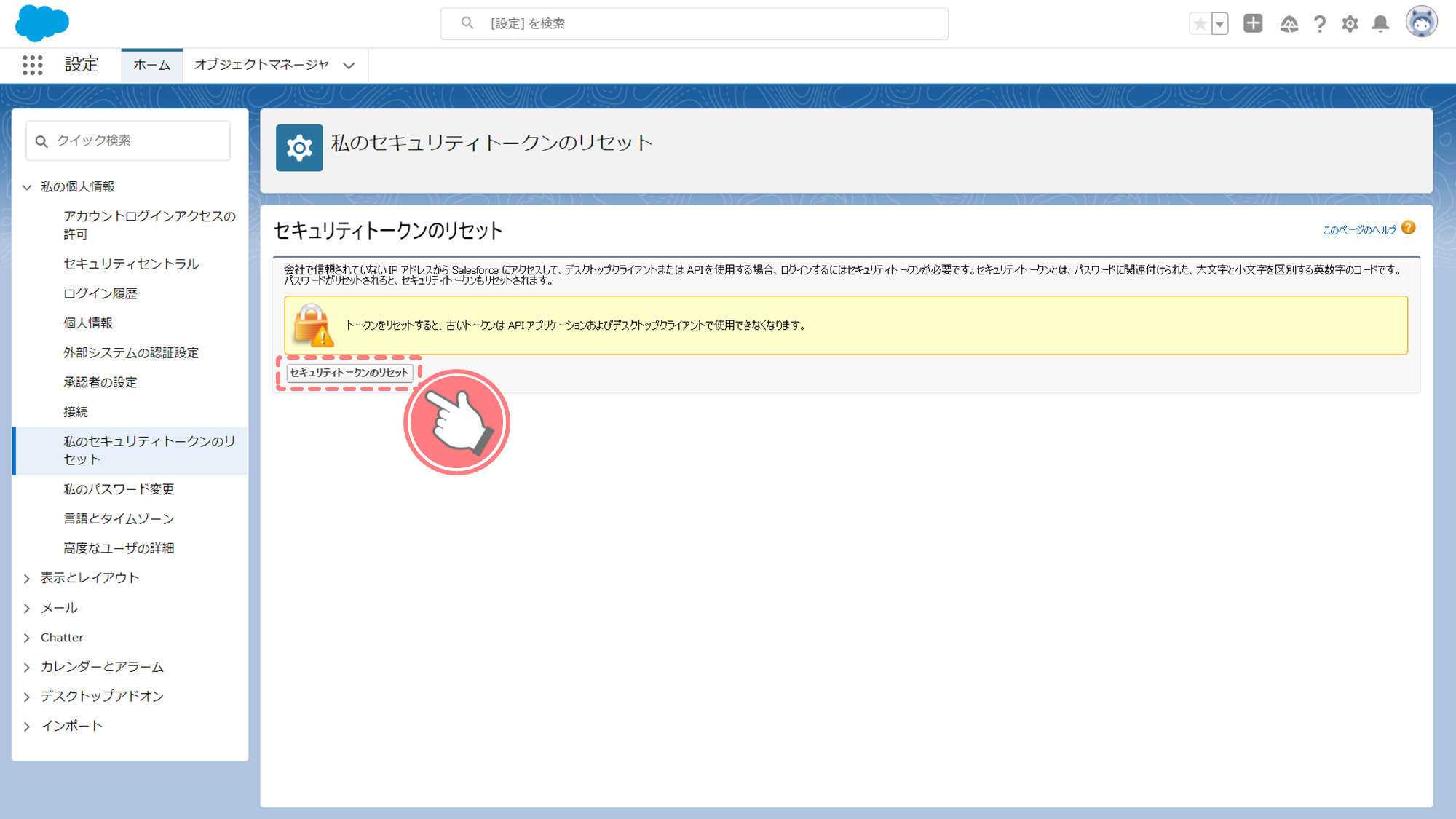Viewport: 1456px width, 819px height.
Task: Click the Salesforce cloud logo
Action: [x=42, y=23]
